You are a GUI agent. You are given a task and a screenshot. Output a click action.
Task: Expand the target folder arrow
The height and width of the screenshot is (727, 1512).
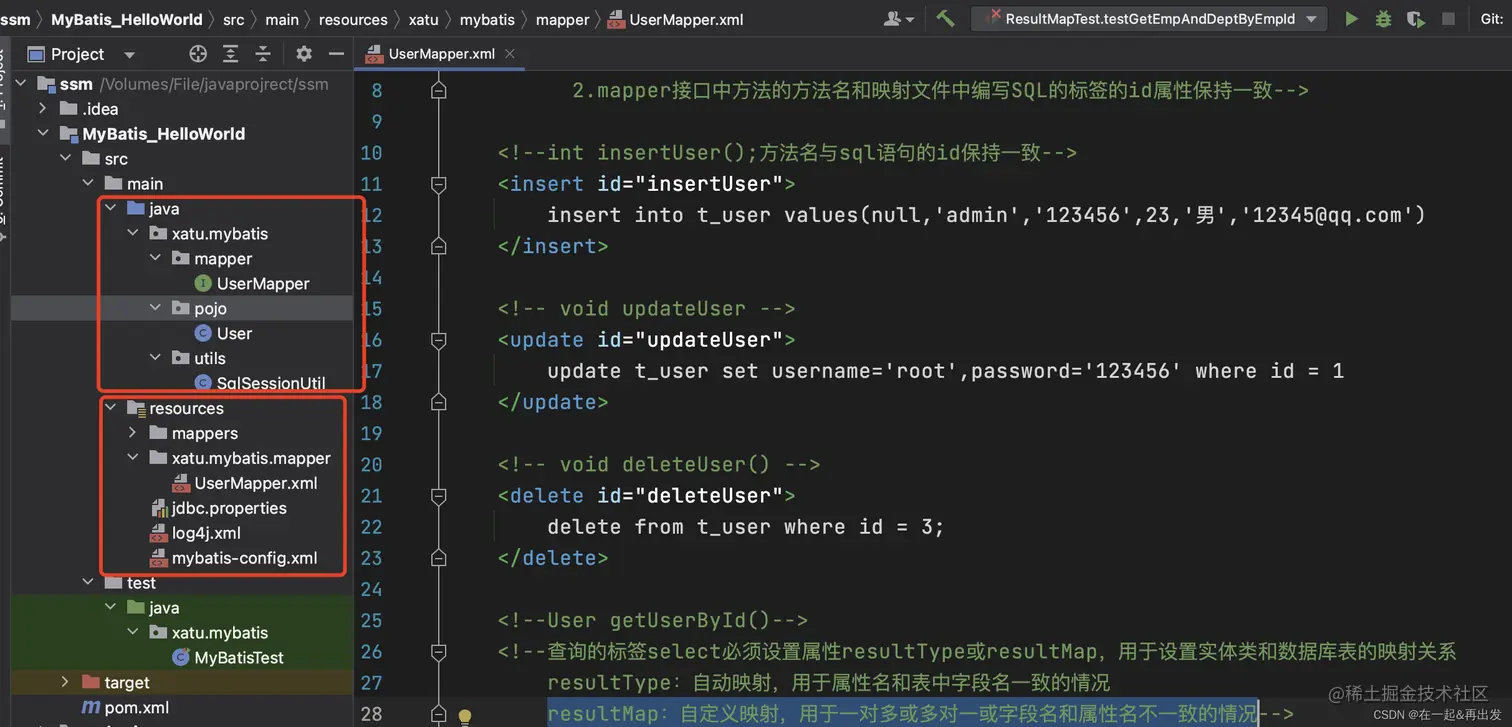coord(65,682)
